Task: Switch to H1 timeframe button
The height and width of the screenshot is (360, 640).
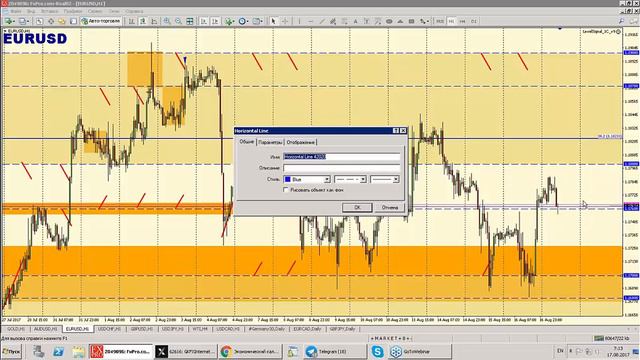Action: 451,21
